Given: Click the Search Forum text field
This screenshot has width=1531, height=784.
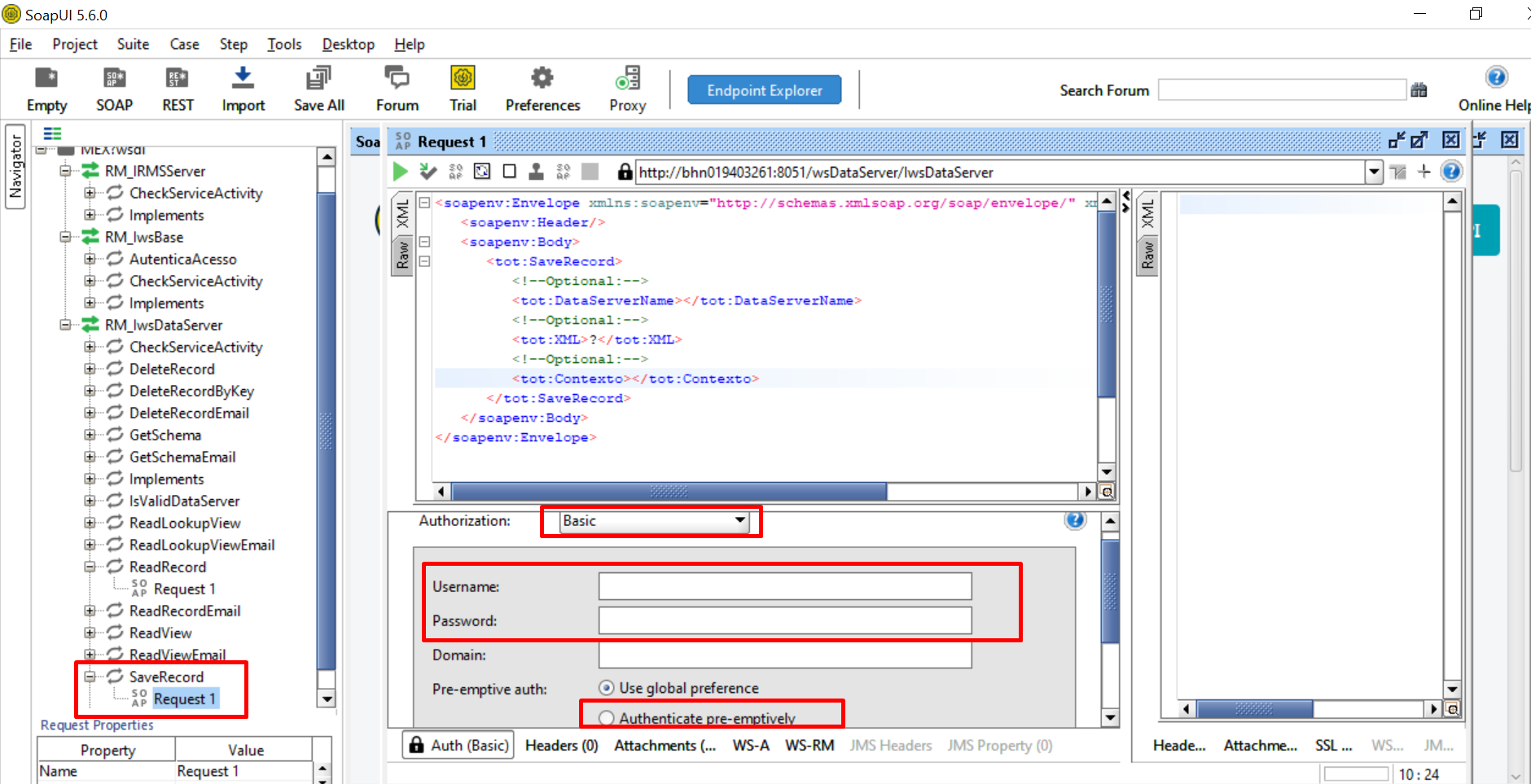Looking at the screenshot, I should [1283, 90].
